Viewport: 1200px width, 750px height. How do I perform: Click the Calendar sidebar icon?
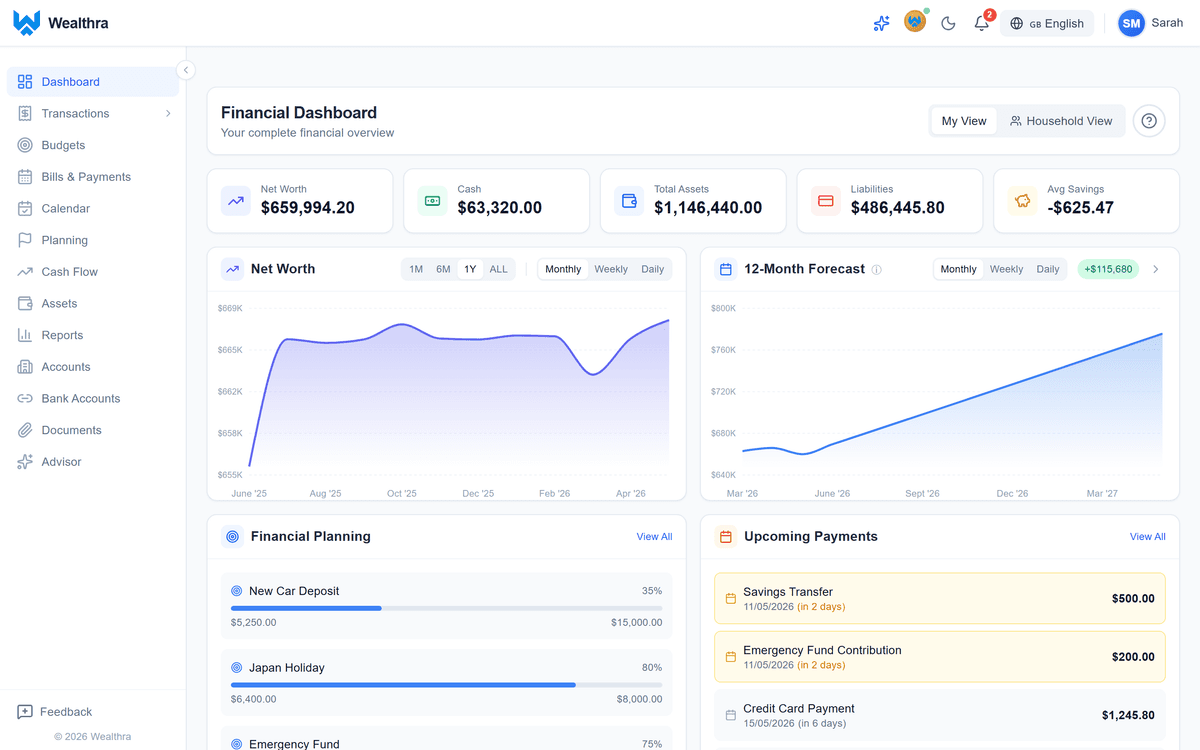coord(25,209)
